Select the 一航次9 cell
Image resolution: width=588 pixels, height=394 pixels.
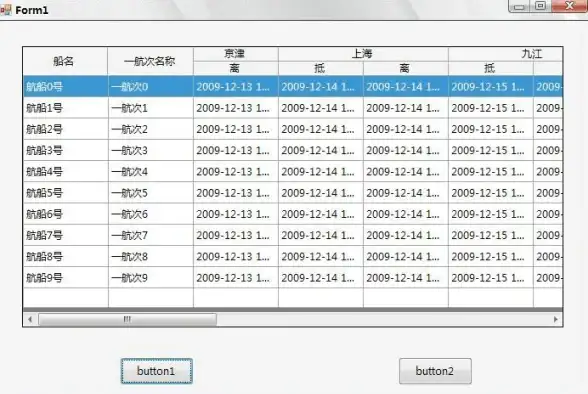tap(151, 278)
